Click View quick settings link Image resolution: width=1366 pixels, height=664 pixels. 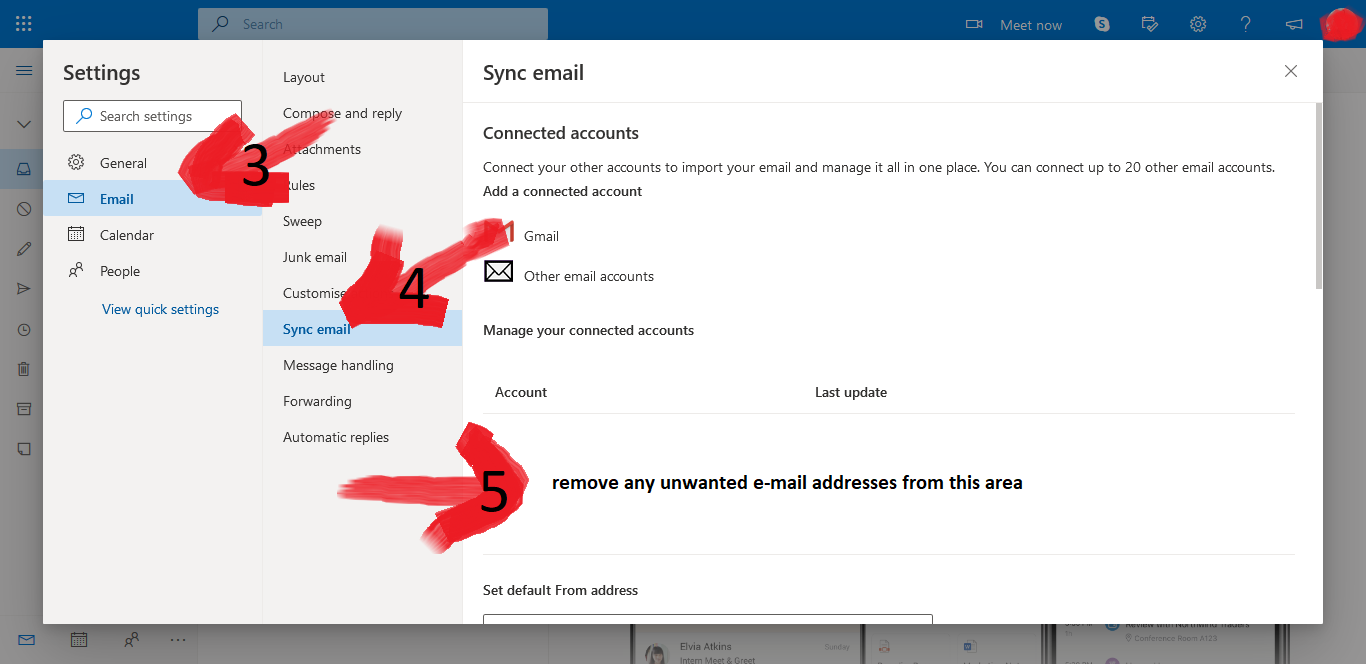click(160, 309)
